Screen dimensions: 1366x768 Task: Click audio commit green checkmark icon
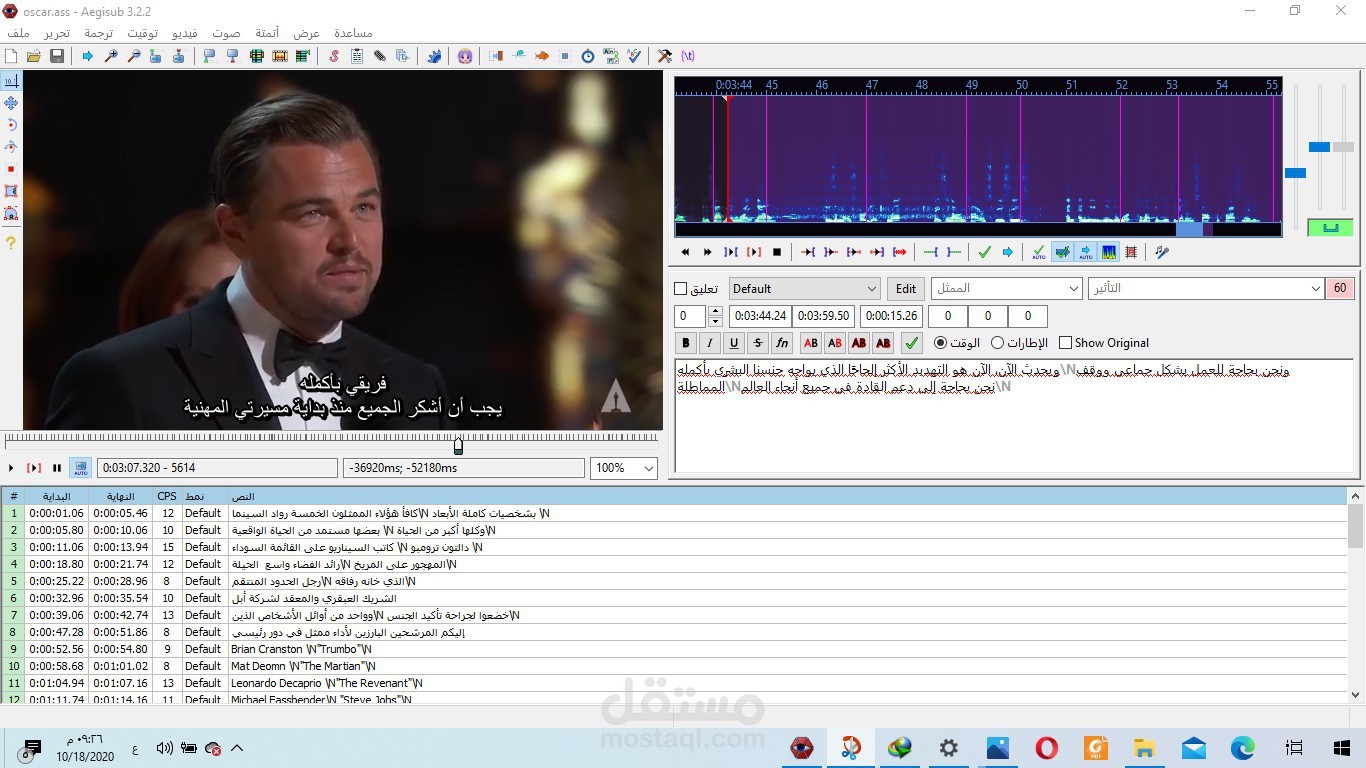[x=984, y=252]
